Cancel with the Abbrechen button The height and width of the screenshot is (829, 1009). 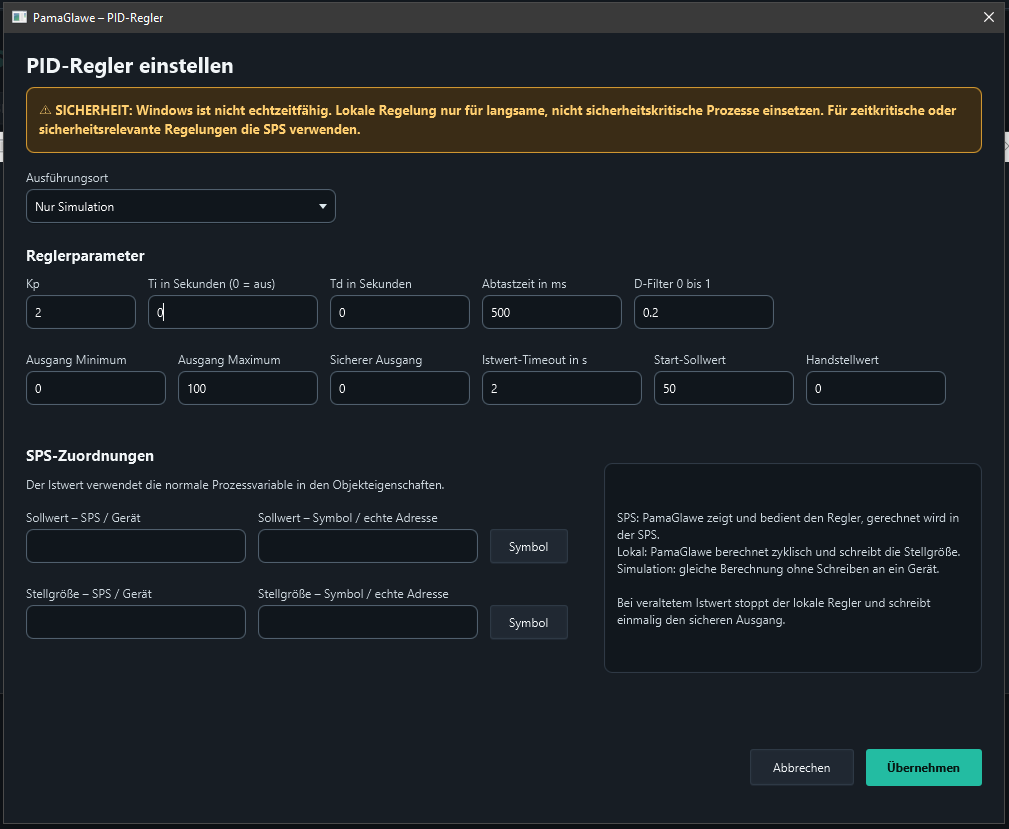pyautogui.click(x=802, y=767)
